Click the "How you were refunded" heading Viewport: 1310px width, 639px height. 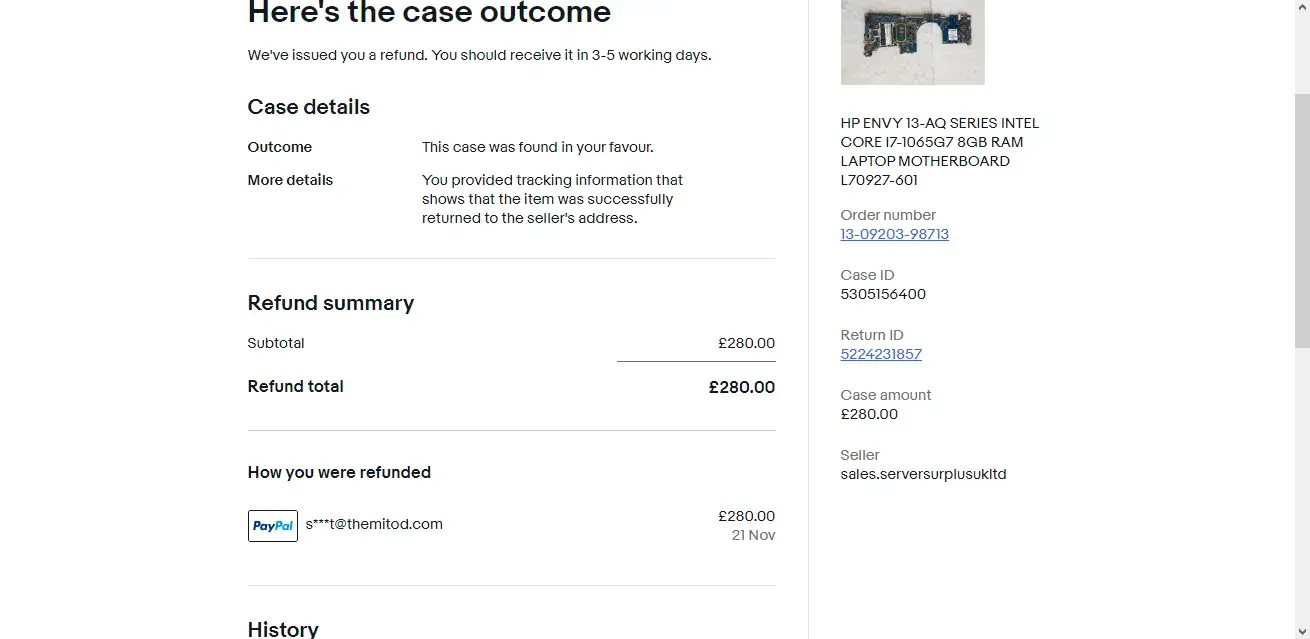(x=339, y=472)
